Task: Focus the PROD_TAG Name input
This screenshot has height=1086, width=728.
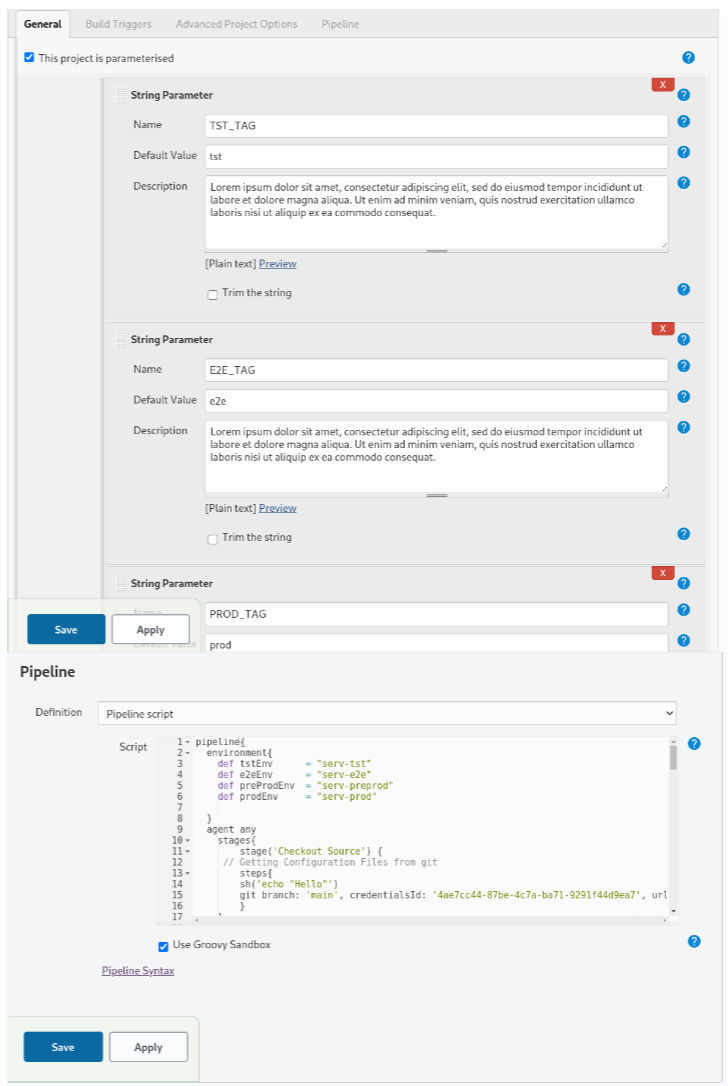Action: [436, 614]
